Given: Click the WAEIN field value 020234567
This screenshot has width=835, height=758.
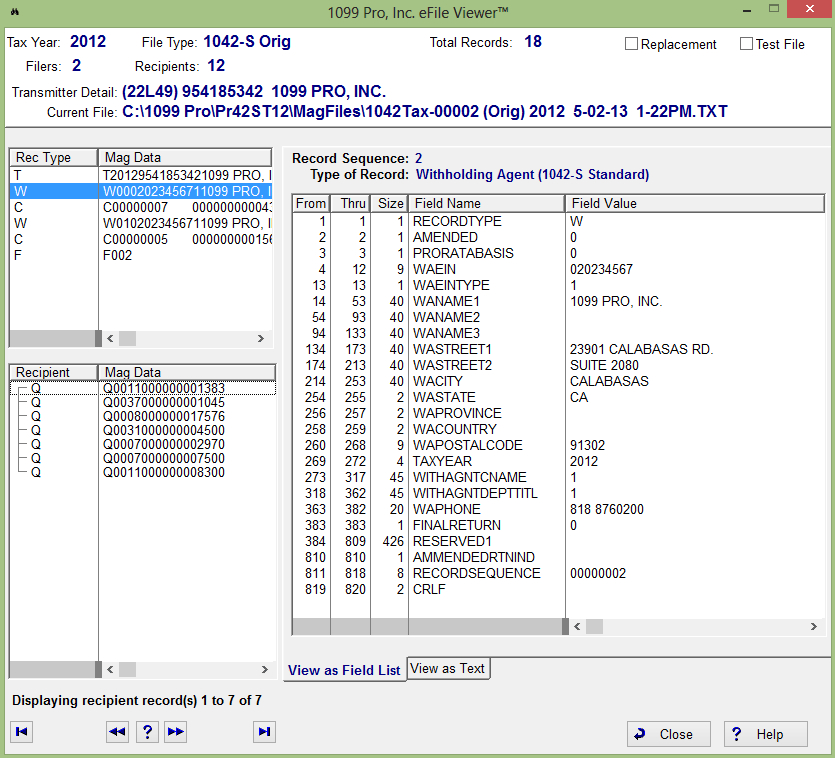Looking at the screenshot, I should pos(601,269).
